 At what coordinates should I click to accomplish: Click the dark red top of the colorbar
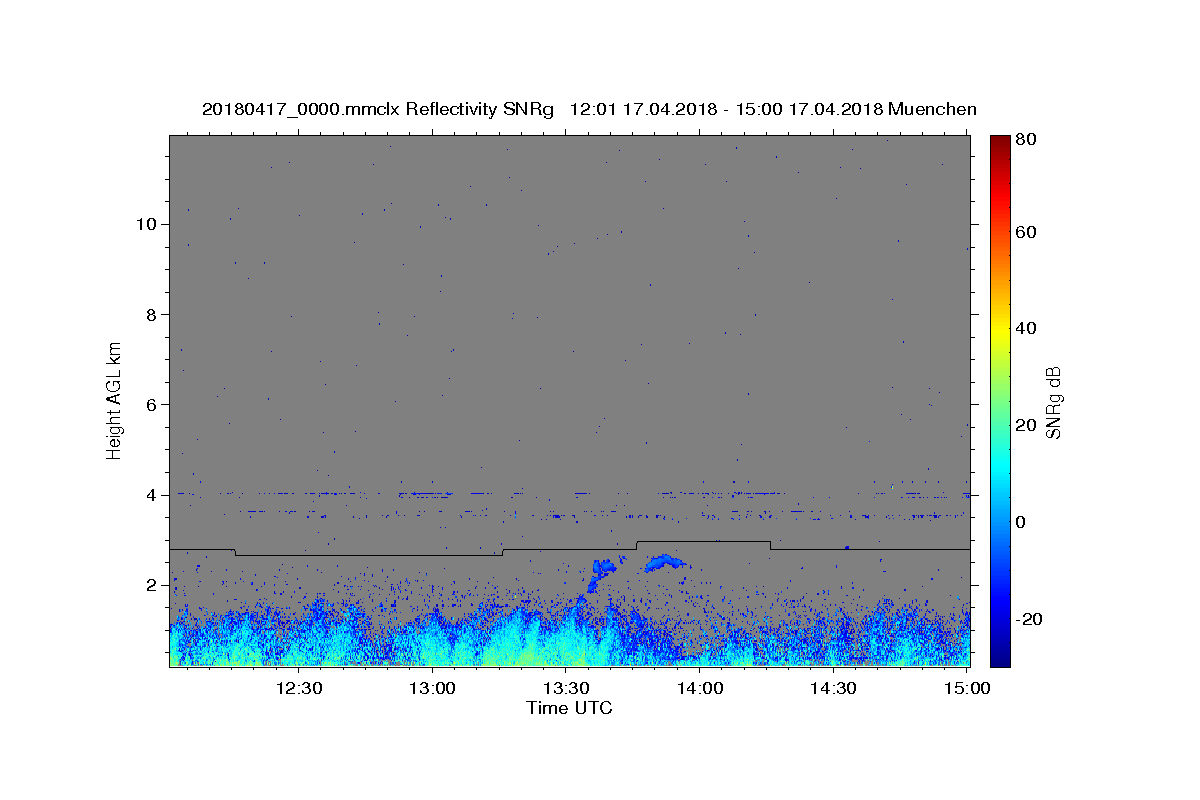[999, 142]
